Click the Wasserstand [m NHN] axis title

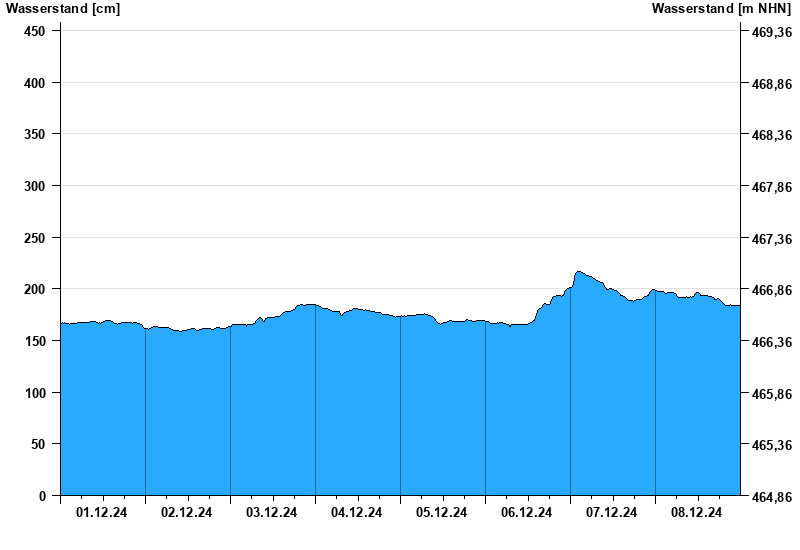[x=721, y=9]
